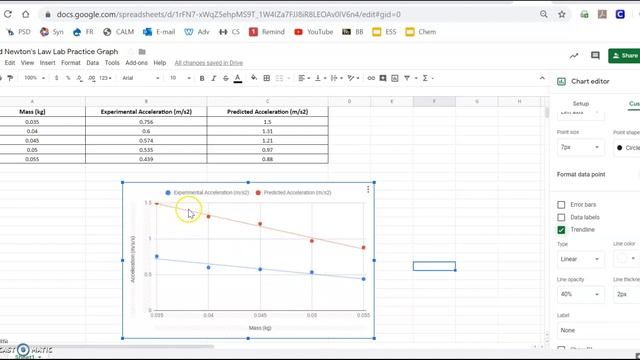Toggle italic formatting
The height and width of the screenshot is (360, 640).
tap(213, 78)
